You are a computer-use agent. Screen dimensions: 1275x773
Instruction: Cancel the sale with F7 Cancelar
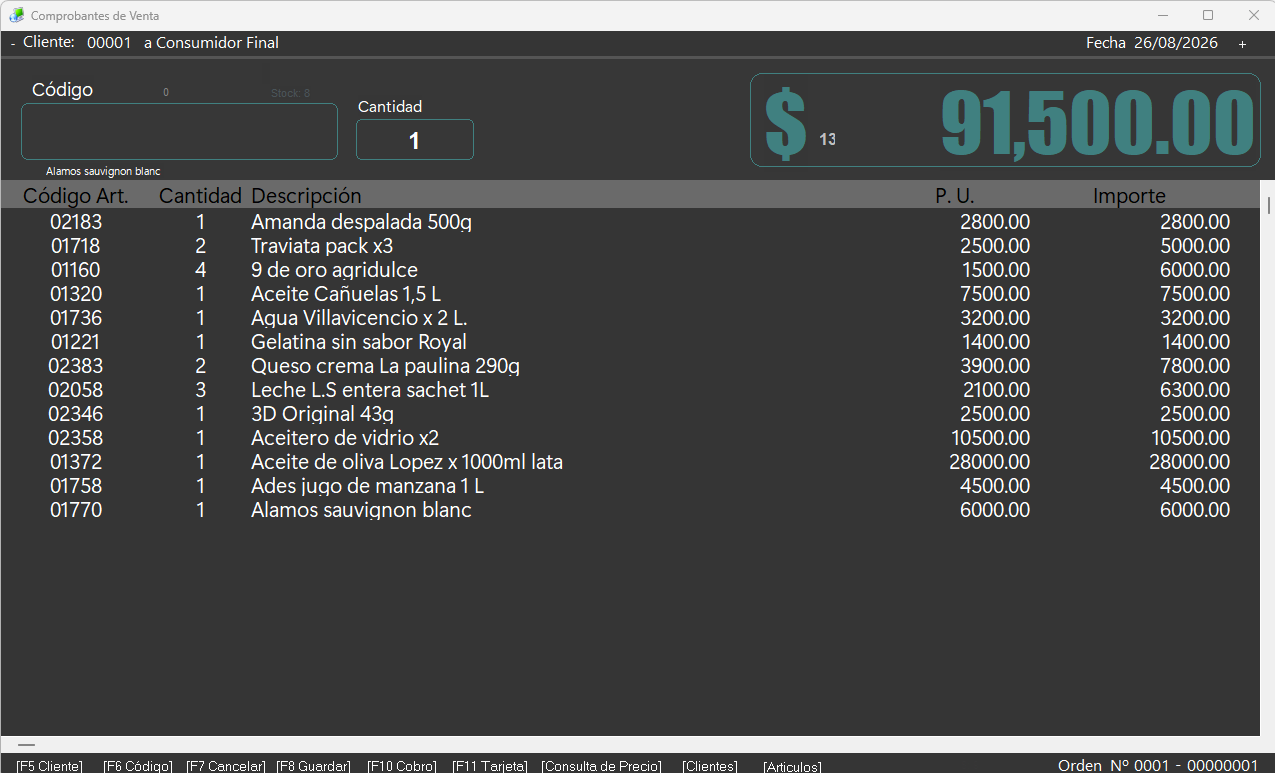[225, 766]
